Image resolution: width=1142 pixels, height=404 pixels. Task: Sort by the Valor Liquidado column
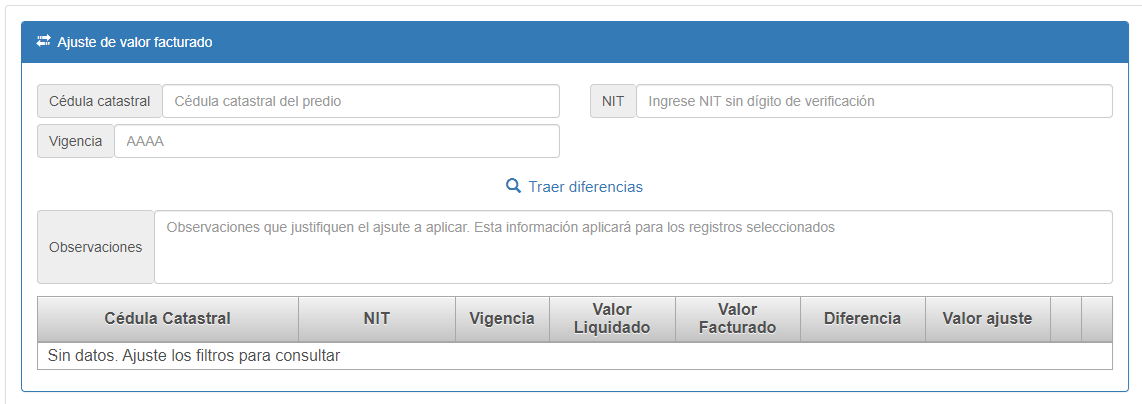[612, 319]
